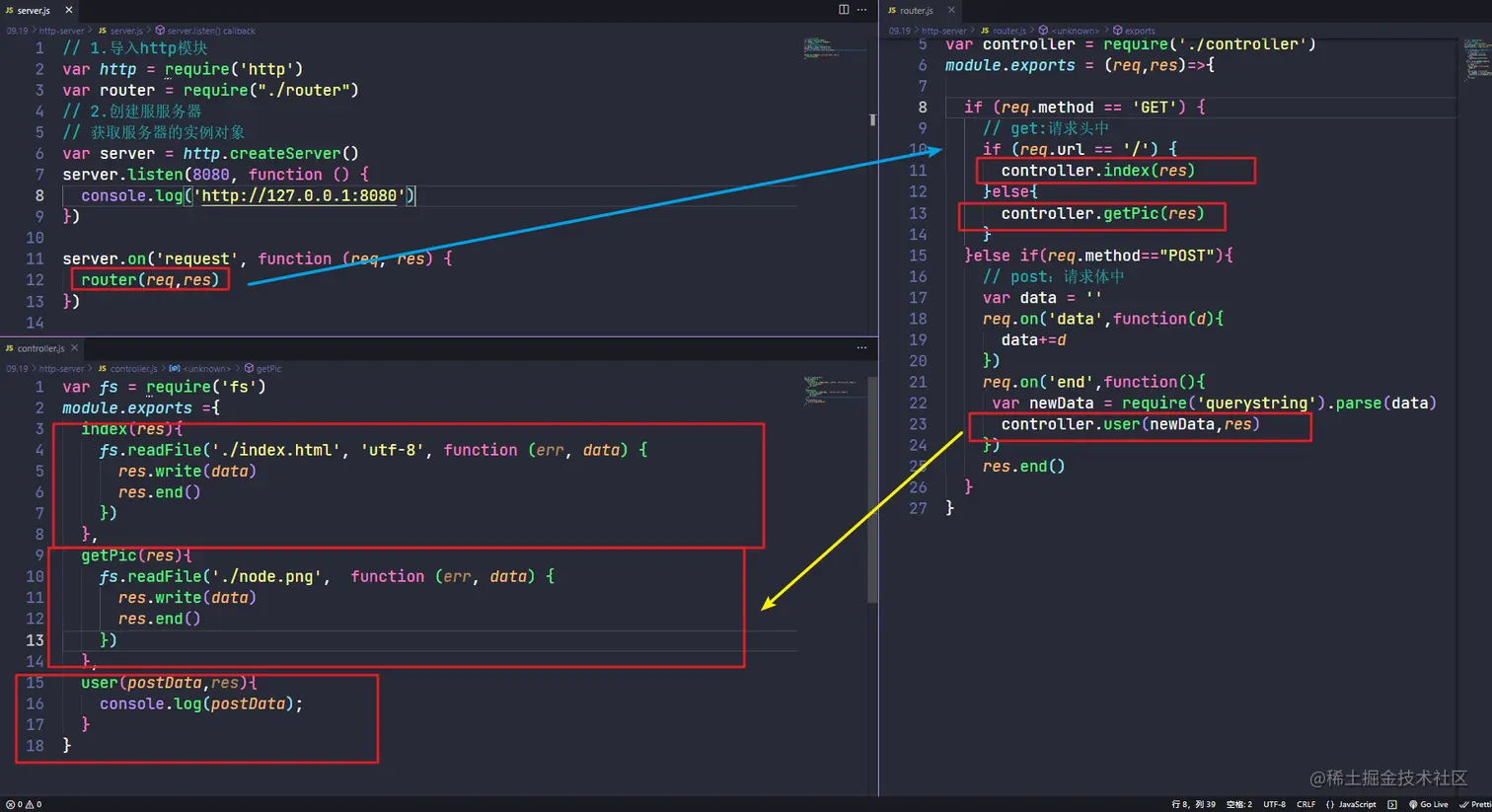Image resolution: width=1492 pixels, height=812 pixels.
Task: Close the controller.js tab
Action: coord(74,347)
